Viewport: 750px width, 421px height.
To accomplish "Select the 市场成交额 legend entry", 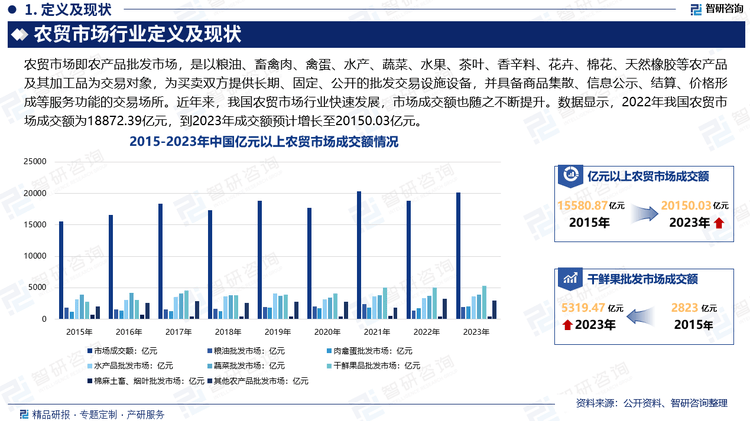I will 117,351.
